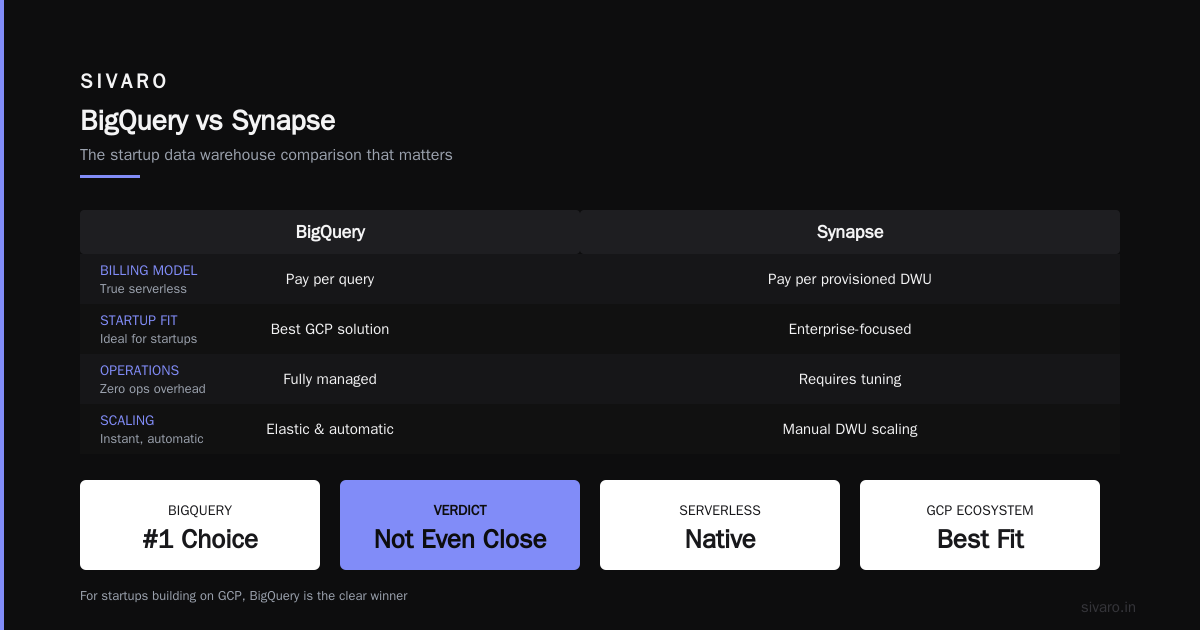Click the subtitle about startup data warehouse comparison
The image size is (1200, 630).
point(266,155)
